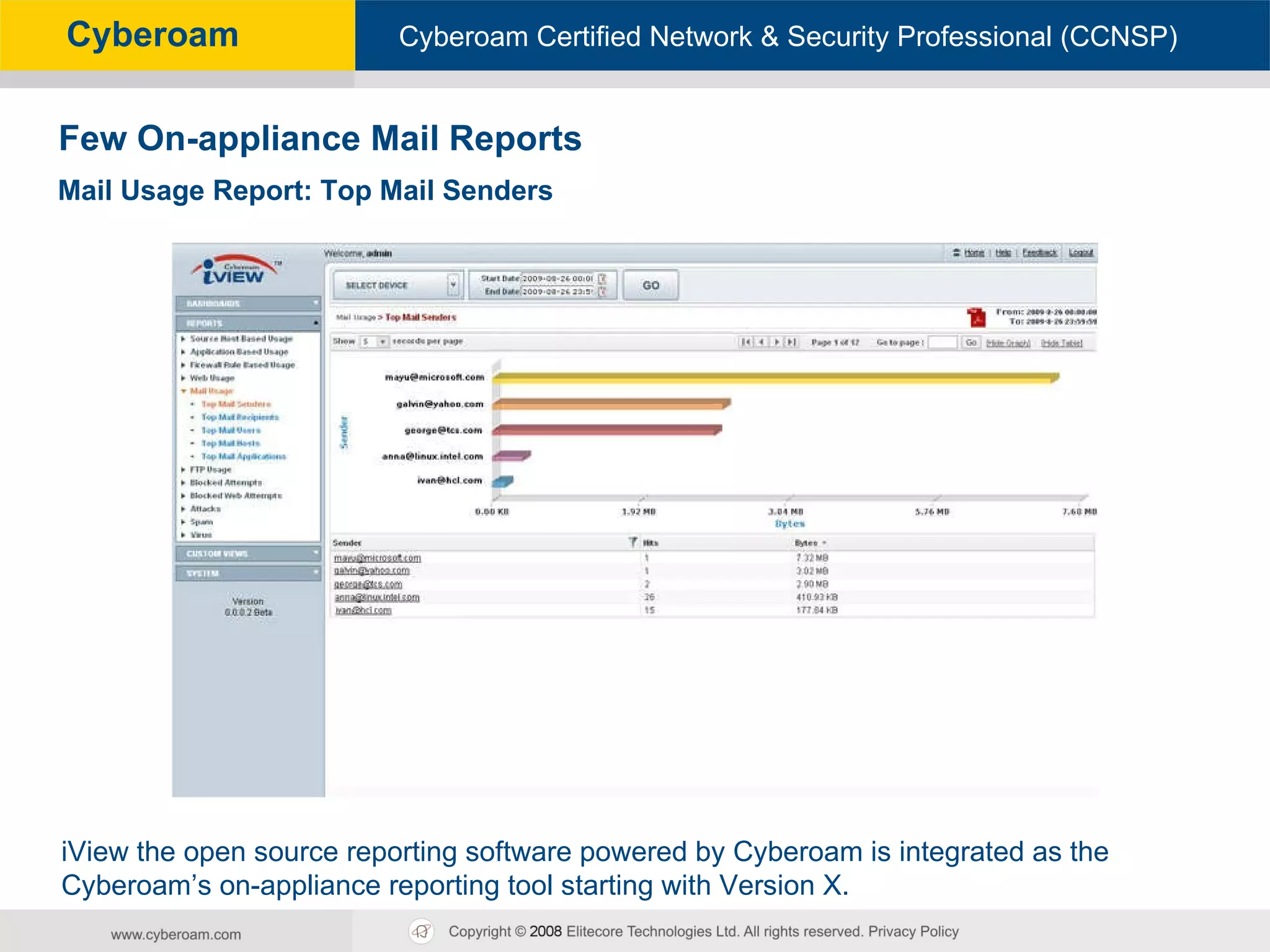This screenshot has height=952, width=1270.
Task: Open the Top Mail Recipients report
Action: [240, 417]
